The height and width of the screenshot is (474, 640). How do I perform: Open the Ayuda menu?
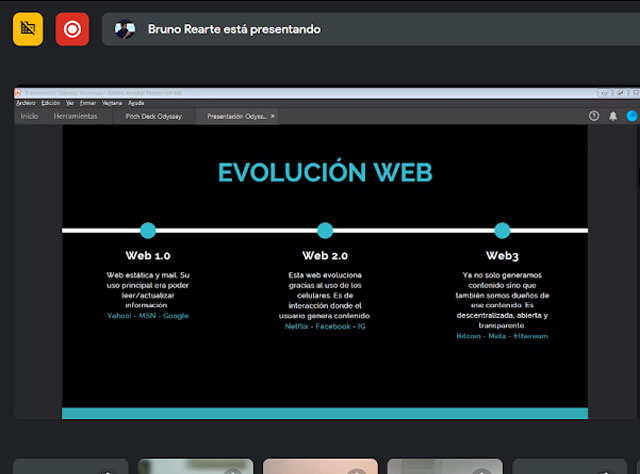coord(136,103)
